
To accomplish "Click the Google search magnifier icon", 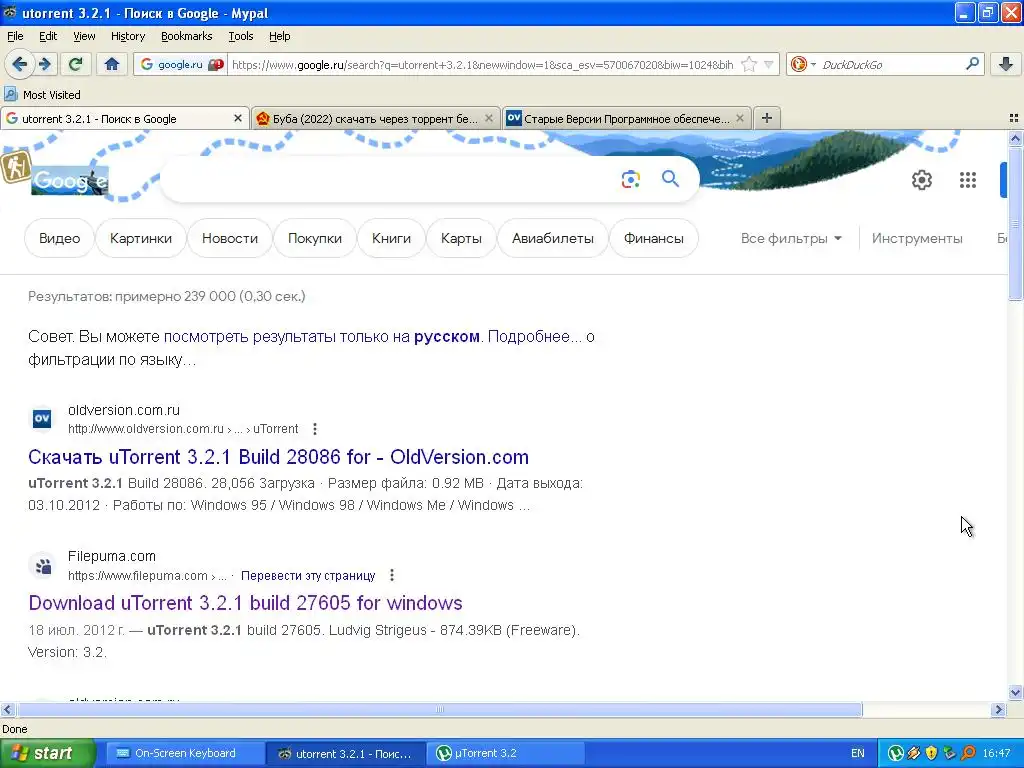I will click(x=670, y=179).
